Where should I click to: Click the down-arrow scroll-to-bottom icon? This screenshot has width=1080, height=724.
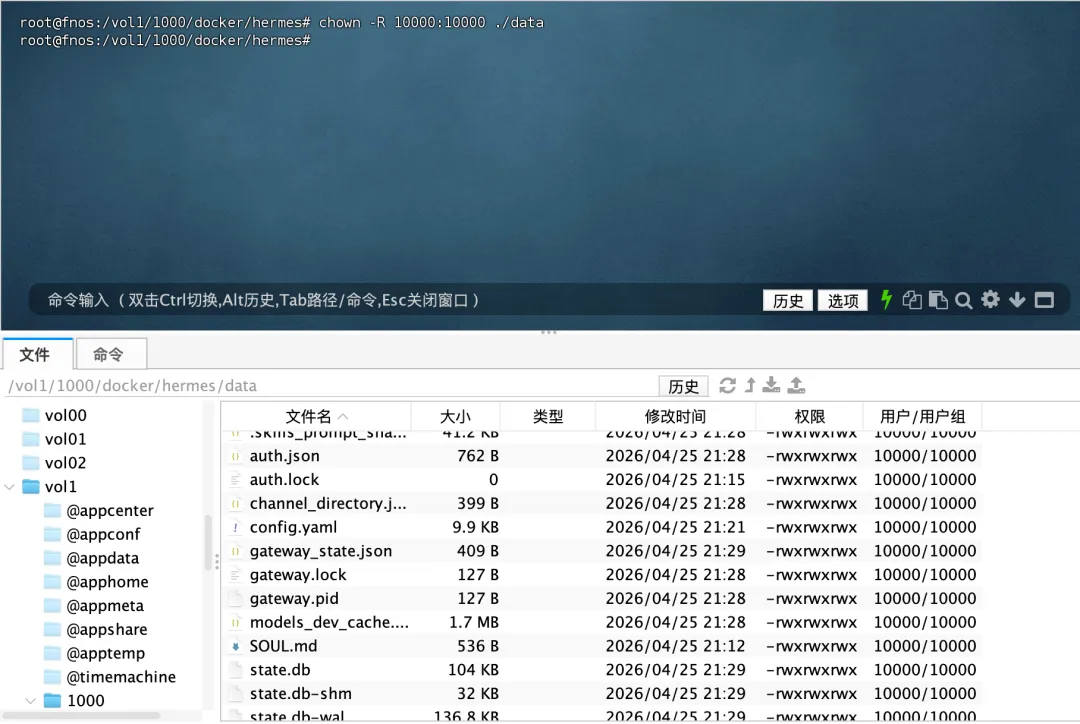[1017, 300]
